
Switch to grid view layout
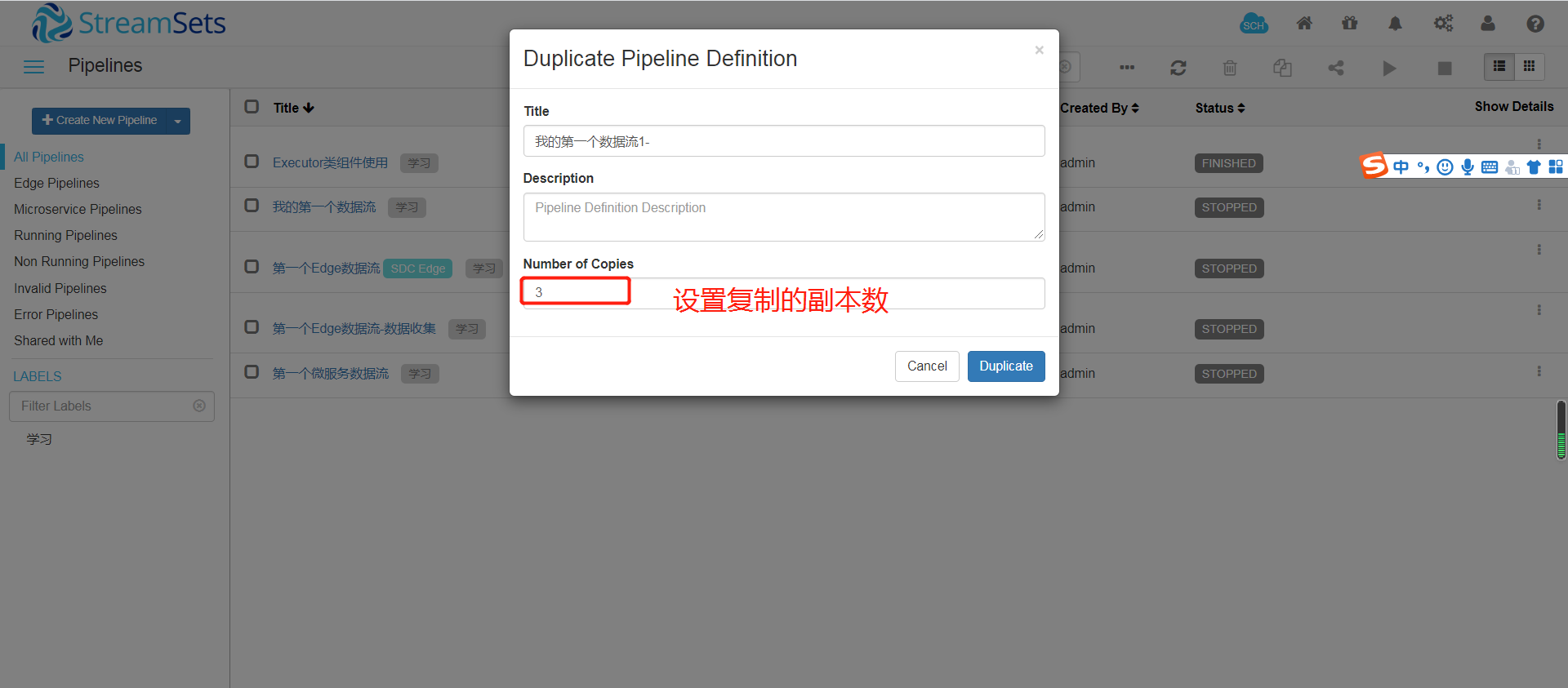coord(1531,66)
